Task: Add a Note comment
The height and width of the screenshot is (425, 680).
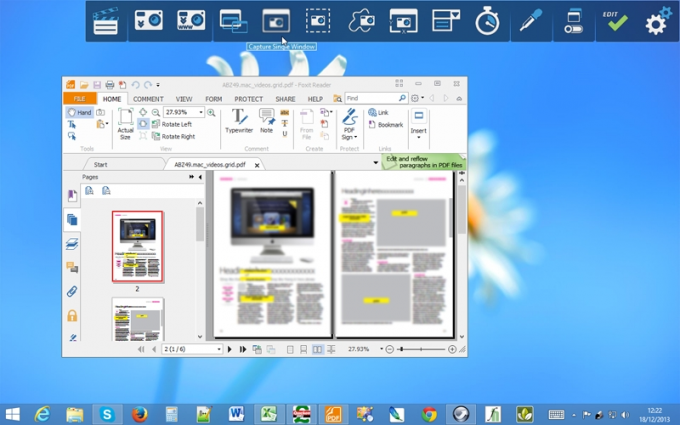Action: point(267,121)
